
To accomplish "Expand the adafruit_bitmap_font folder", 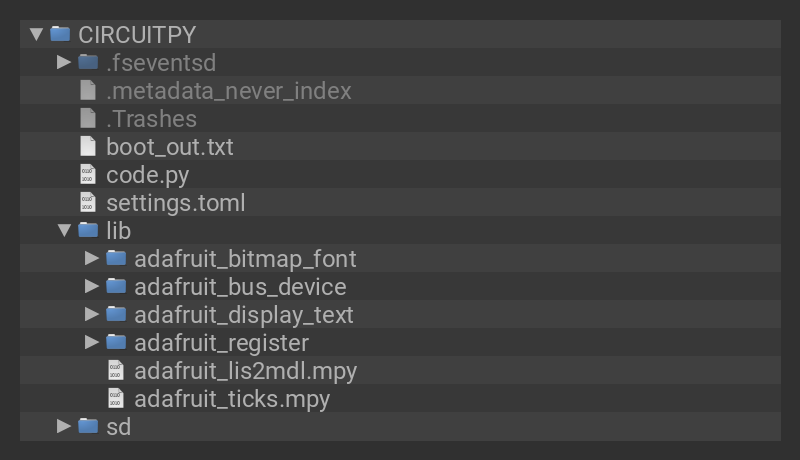I will click(92, 258).
